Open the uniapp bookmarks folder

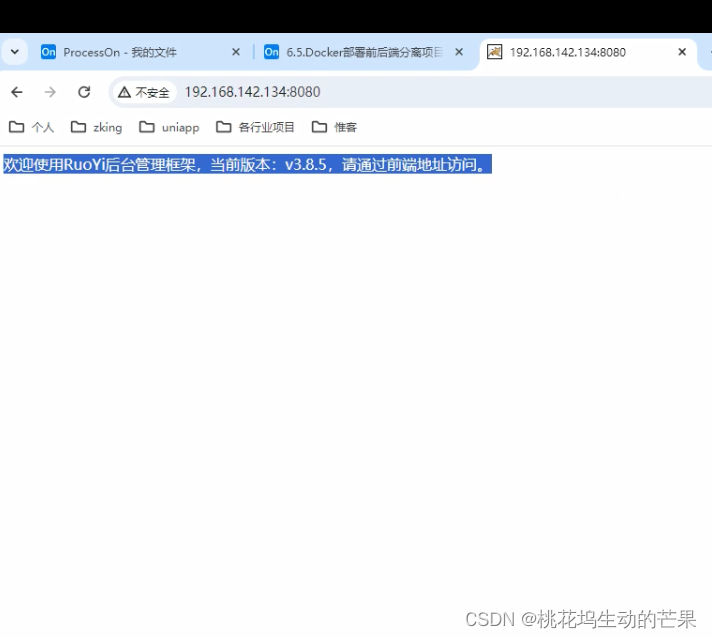click(169, 127)
